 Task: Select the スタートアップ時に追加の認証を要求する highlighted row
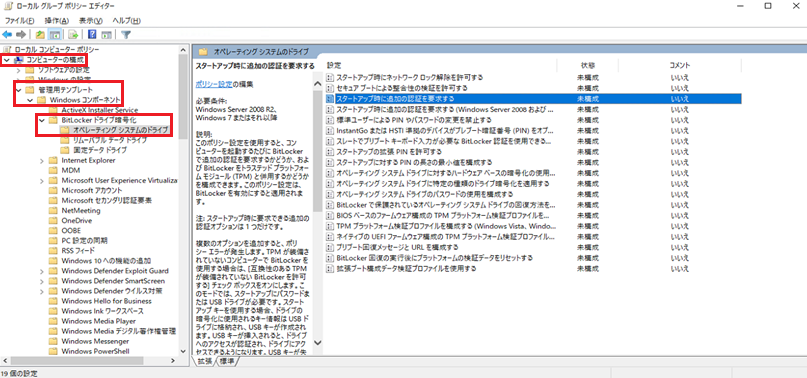click(x=533, y=98)
